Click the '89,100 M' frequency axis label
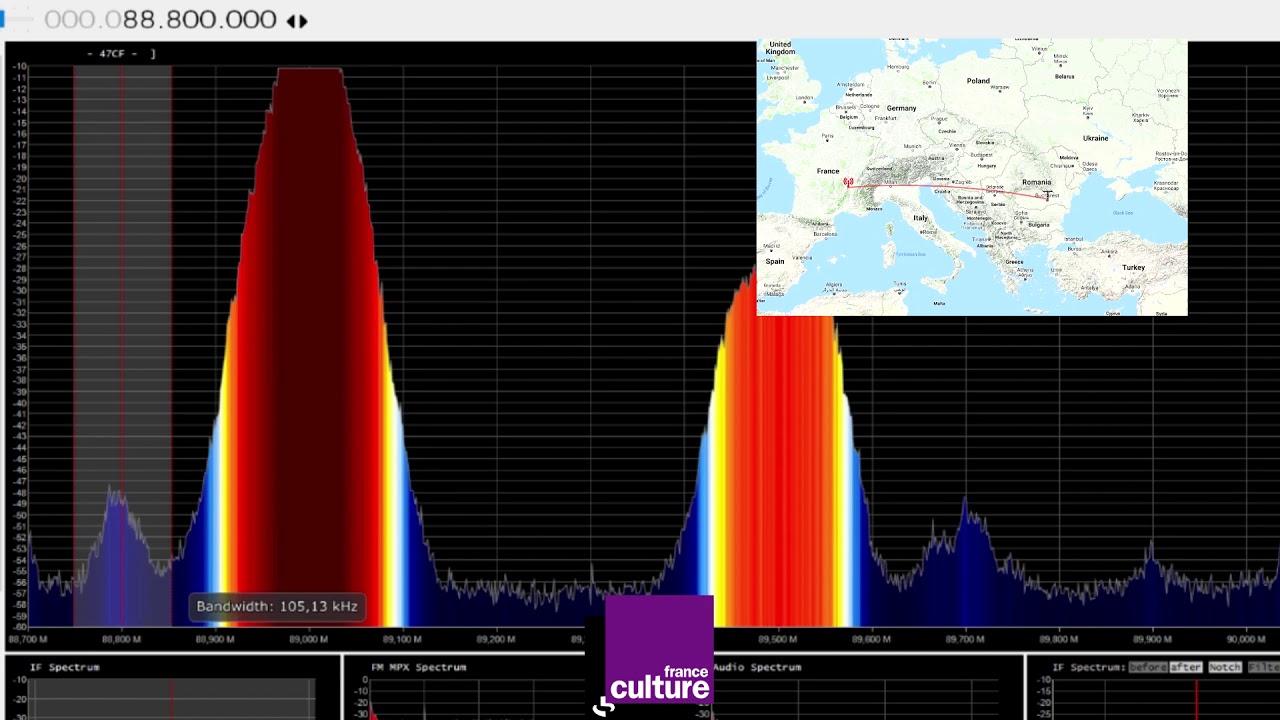 (x=402, y=639)
